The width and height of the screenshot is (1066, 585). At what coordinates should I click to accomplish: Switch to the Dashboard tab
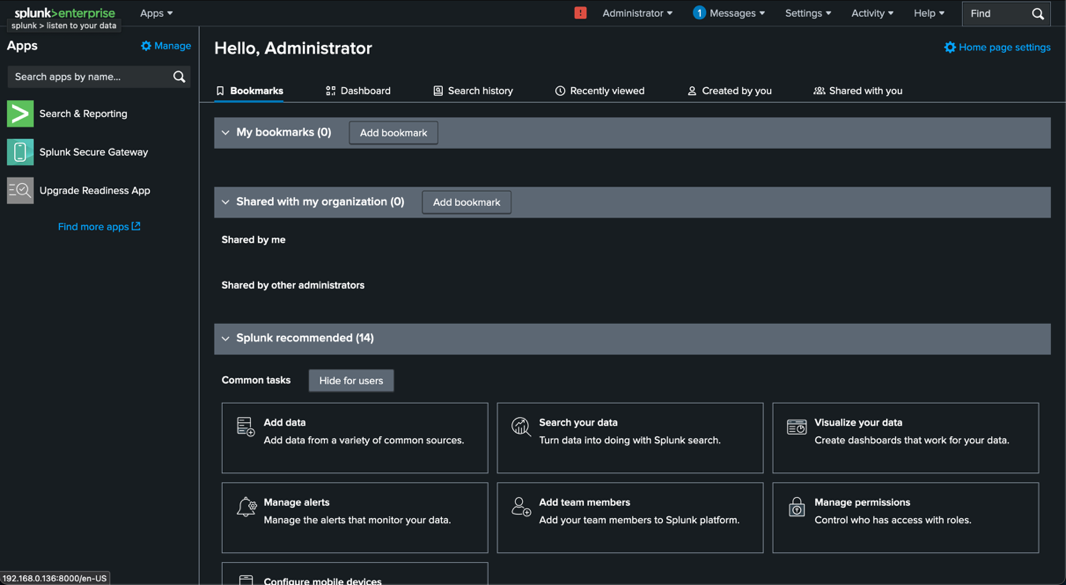(358, 90)
